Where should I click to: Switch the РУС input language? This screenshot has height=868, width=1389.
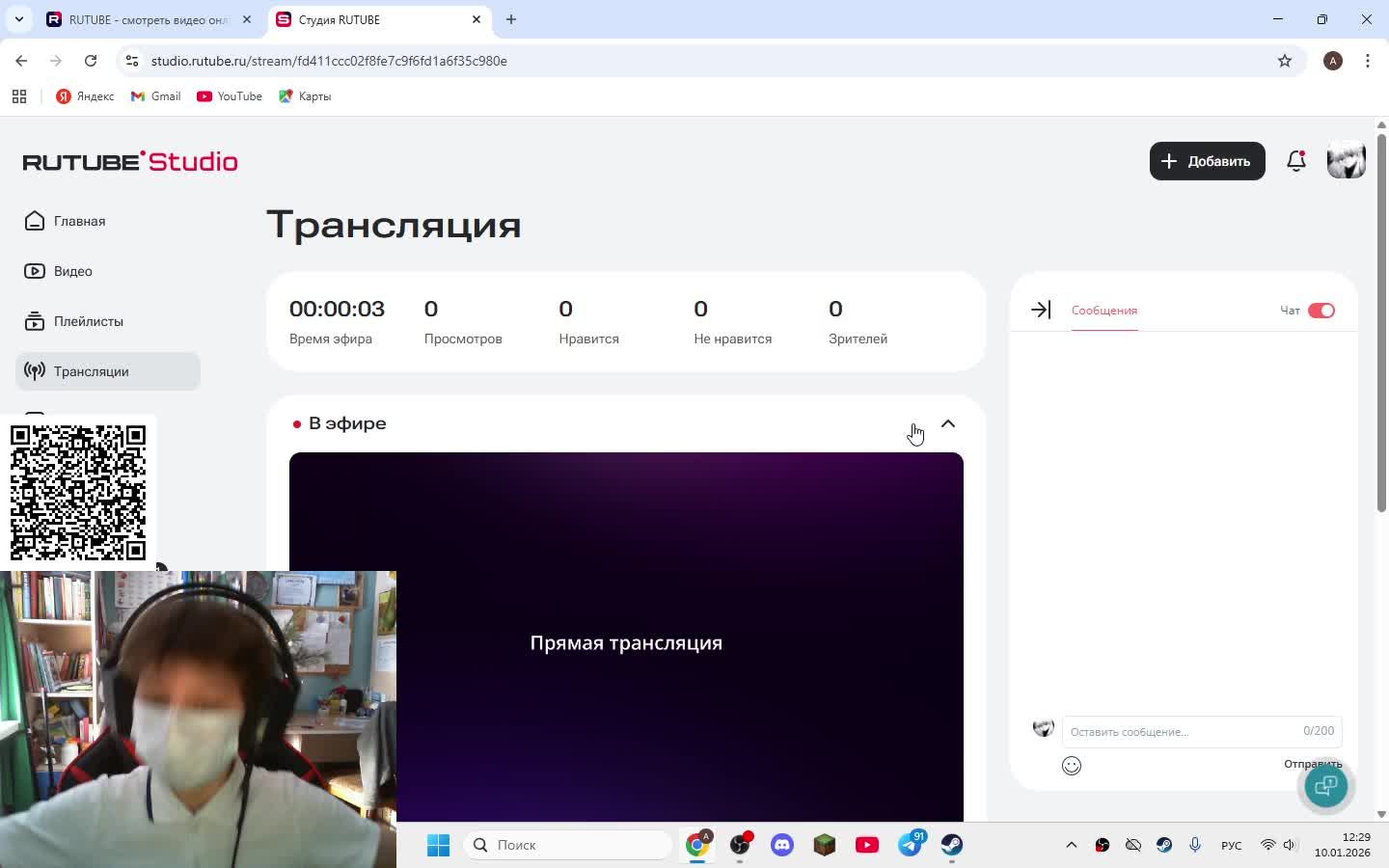pos(1232,845)
